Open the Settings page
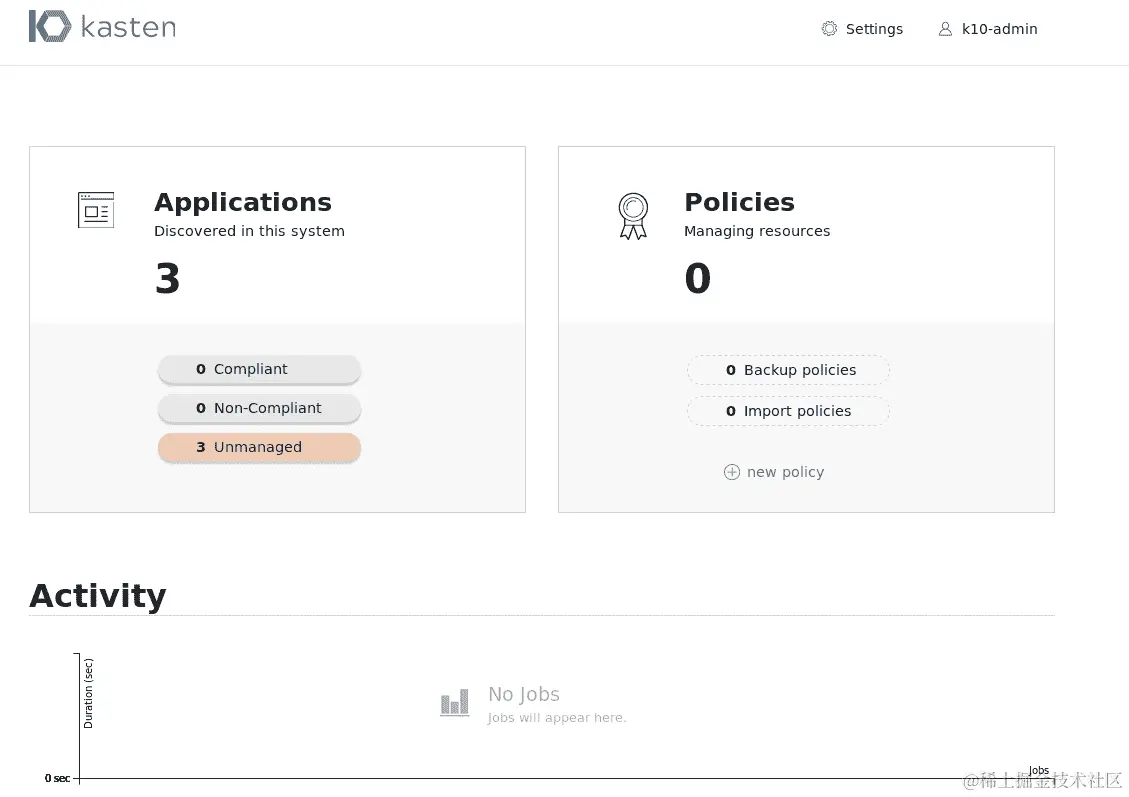This screenshot has width=1129, height=797. point(873,29)
